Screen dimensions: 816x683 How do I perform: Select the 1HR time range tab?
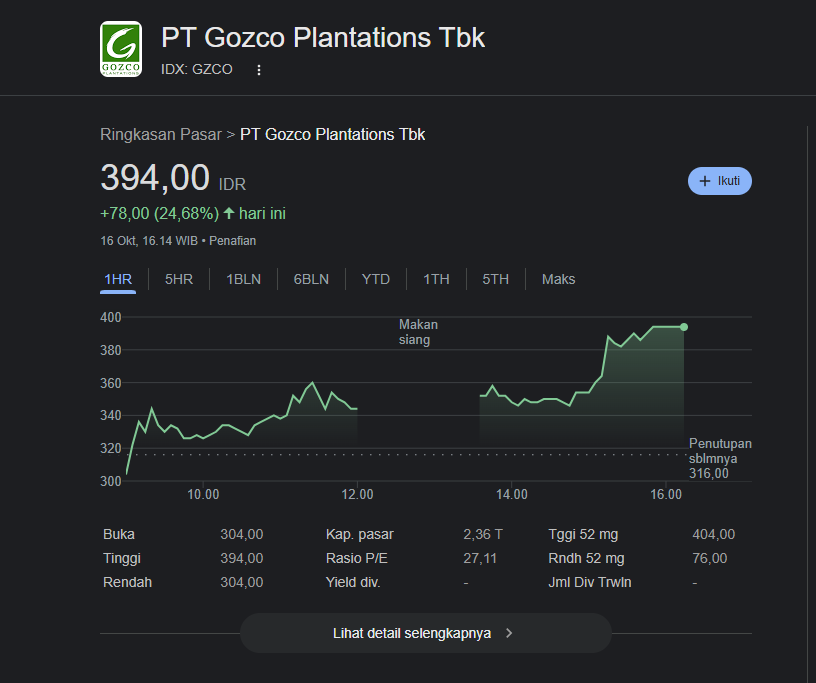pyautogui.click(x=118, y=279)
